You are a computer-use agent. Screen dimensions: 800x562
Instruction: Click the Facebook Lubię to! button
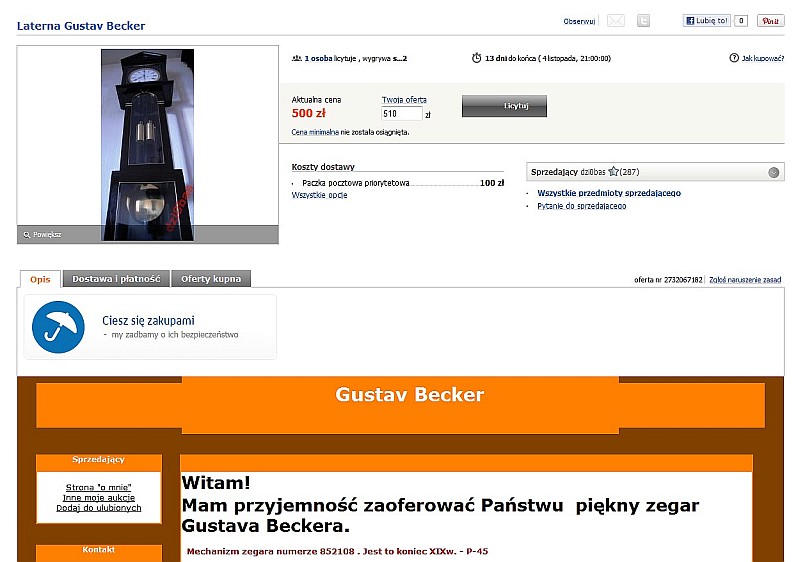point(707,21)
